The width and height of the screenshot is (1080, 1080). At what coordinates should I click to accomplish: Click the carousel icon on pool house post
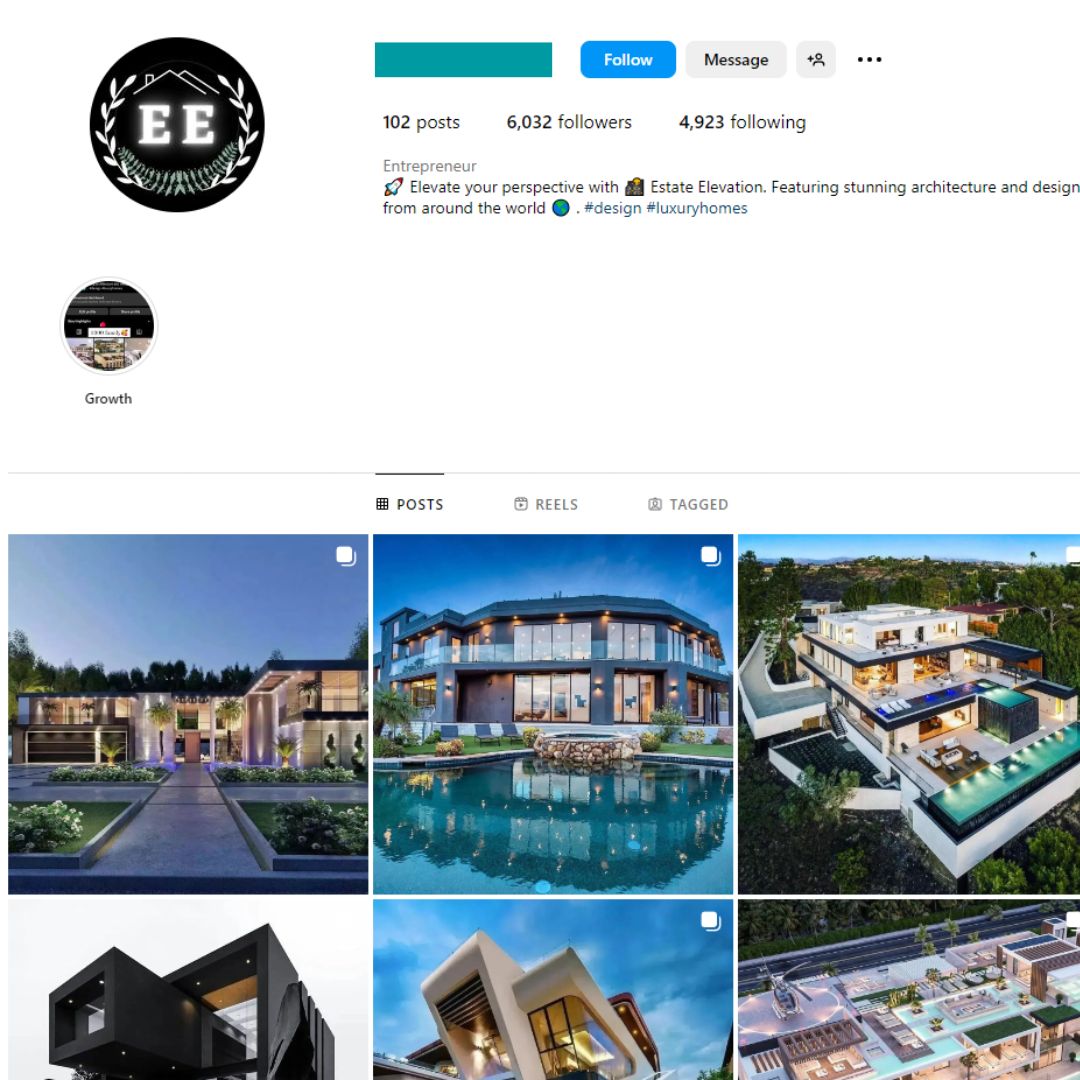pyautogui.click(x=711, y=556)
